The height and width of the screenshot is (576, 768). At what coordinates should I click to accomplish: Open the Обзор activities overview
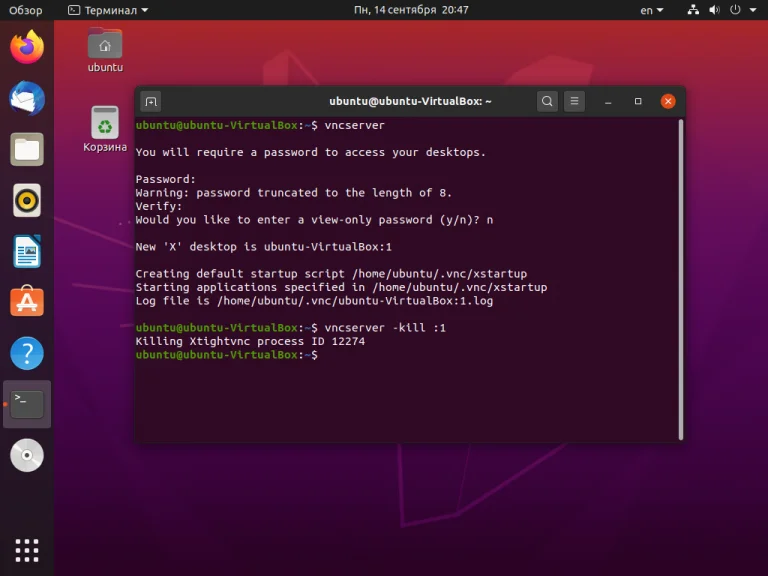coord(25,10)
